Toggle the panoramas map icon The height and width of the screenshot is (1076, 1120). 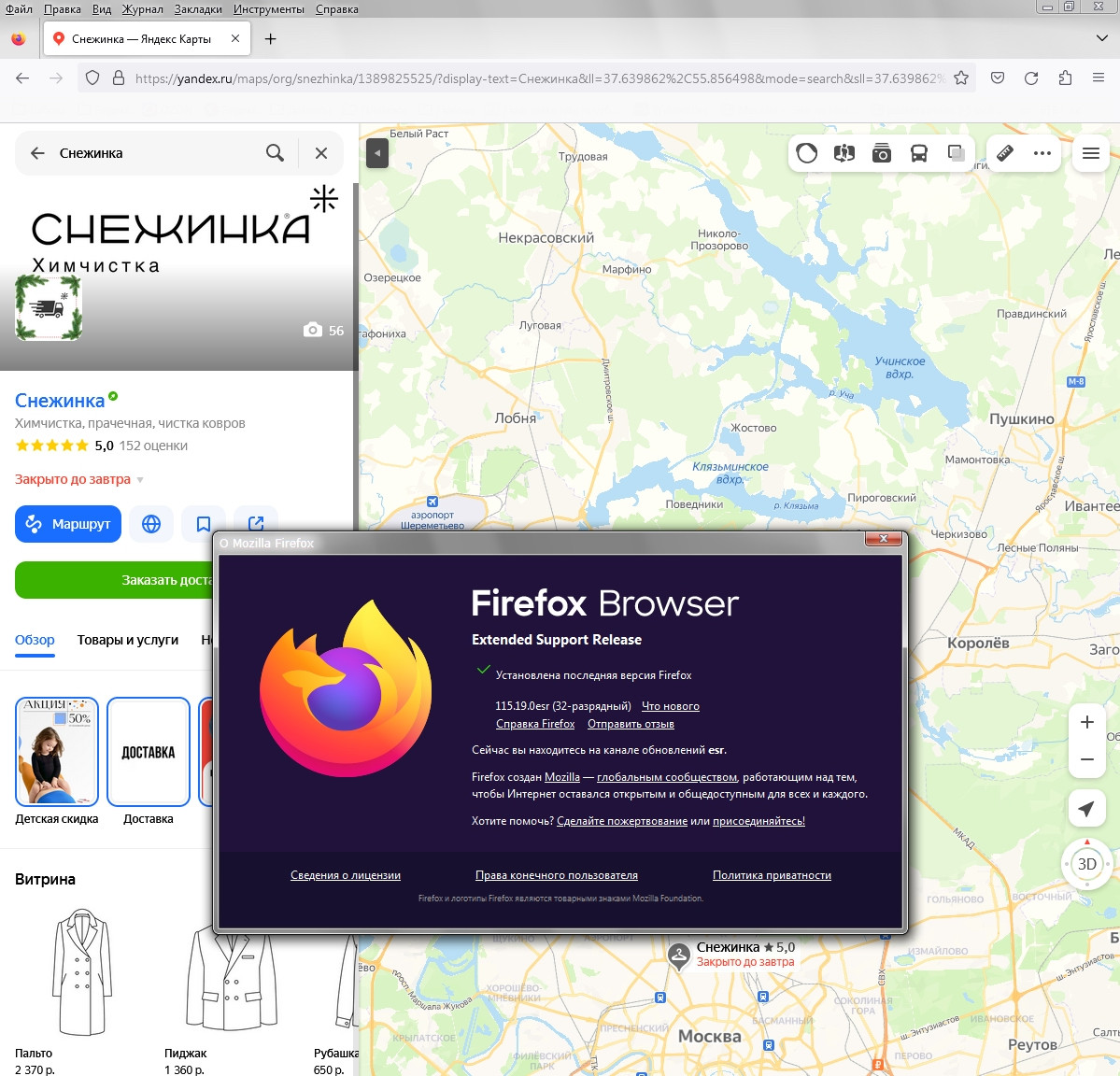[x=844, y=153]
